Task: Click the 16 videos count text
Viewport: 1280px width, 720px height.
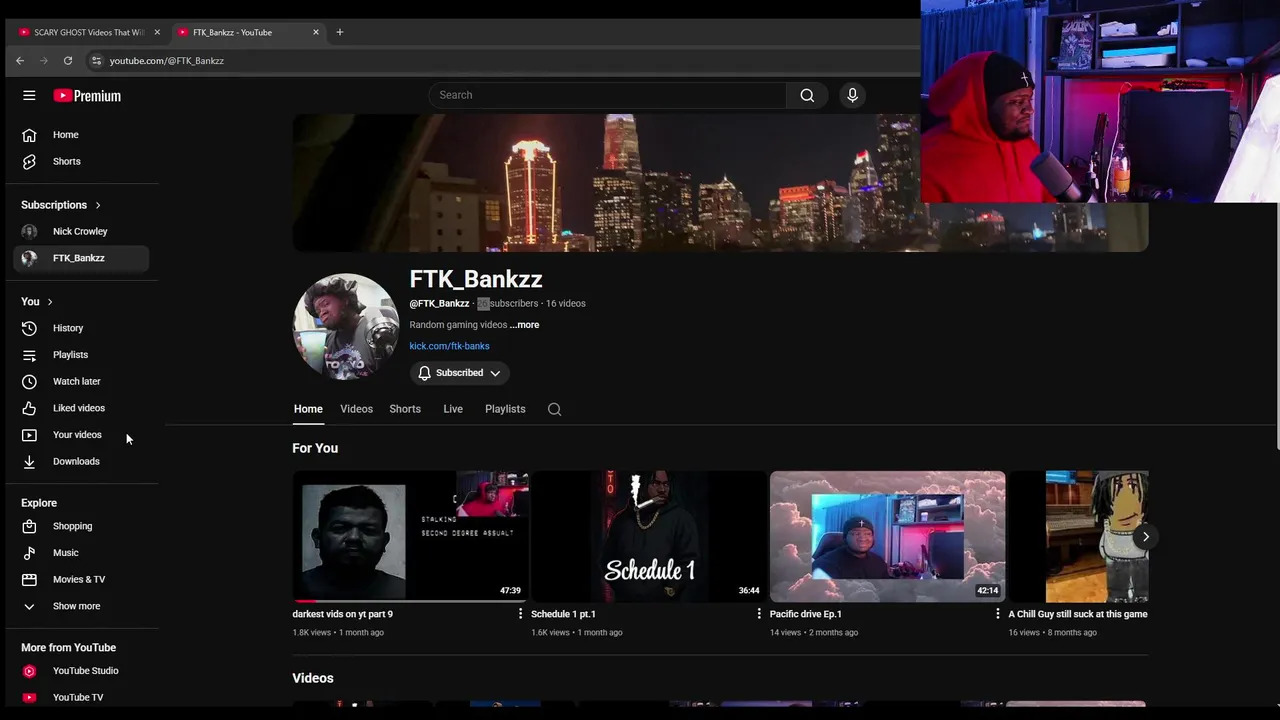Action: [x=566, y=303]
